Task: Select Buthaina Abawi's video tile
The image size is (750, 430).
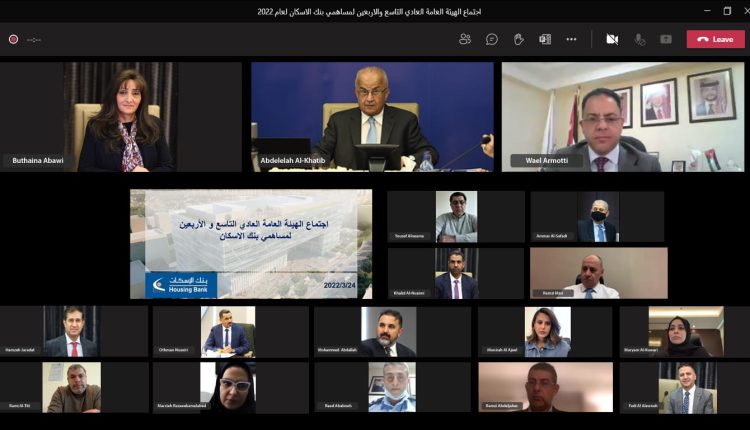Action: tap(121, 117)
